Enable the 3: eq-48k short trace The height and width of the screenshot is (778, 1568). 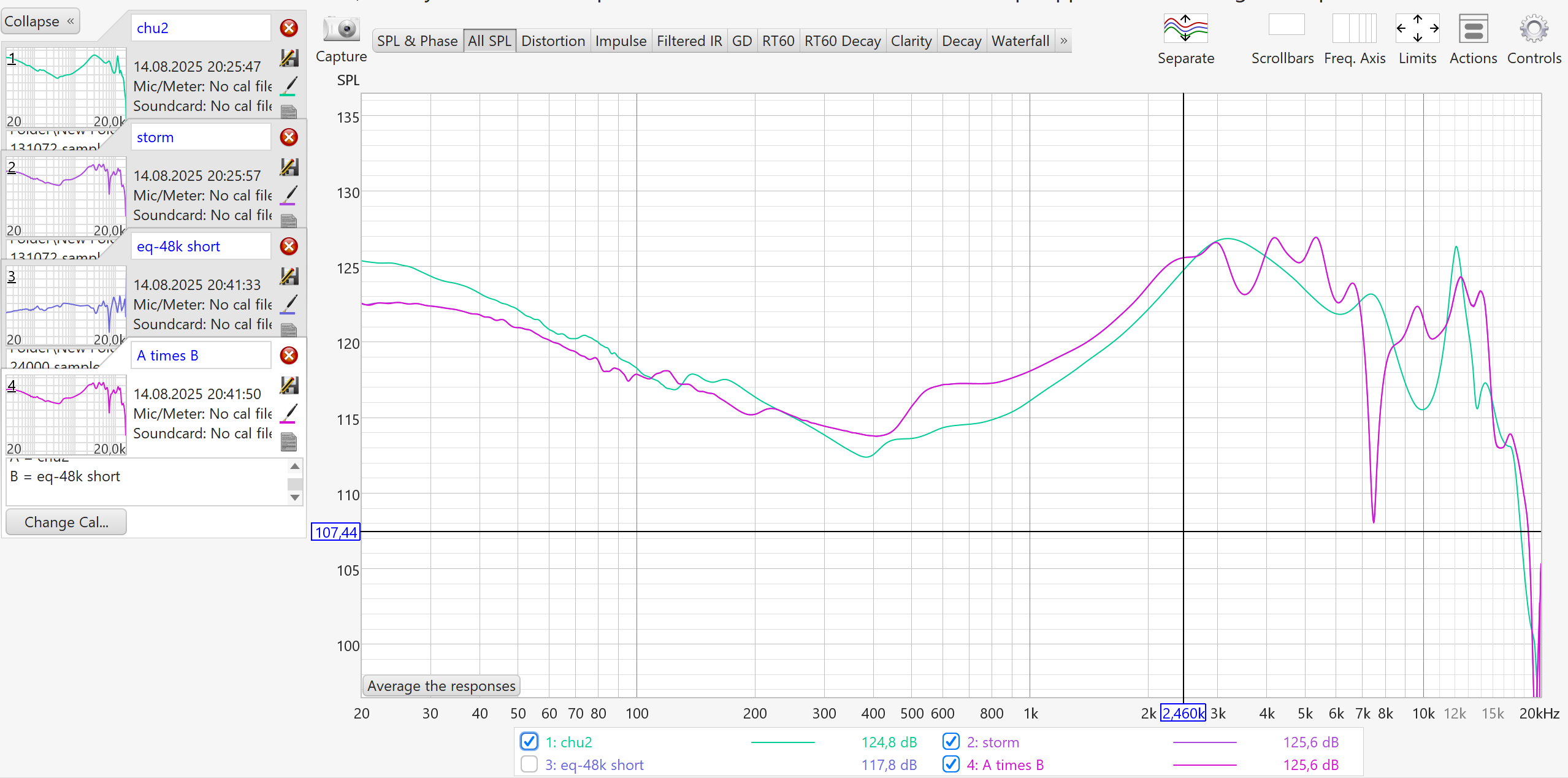529,765
